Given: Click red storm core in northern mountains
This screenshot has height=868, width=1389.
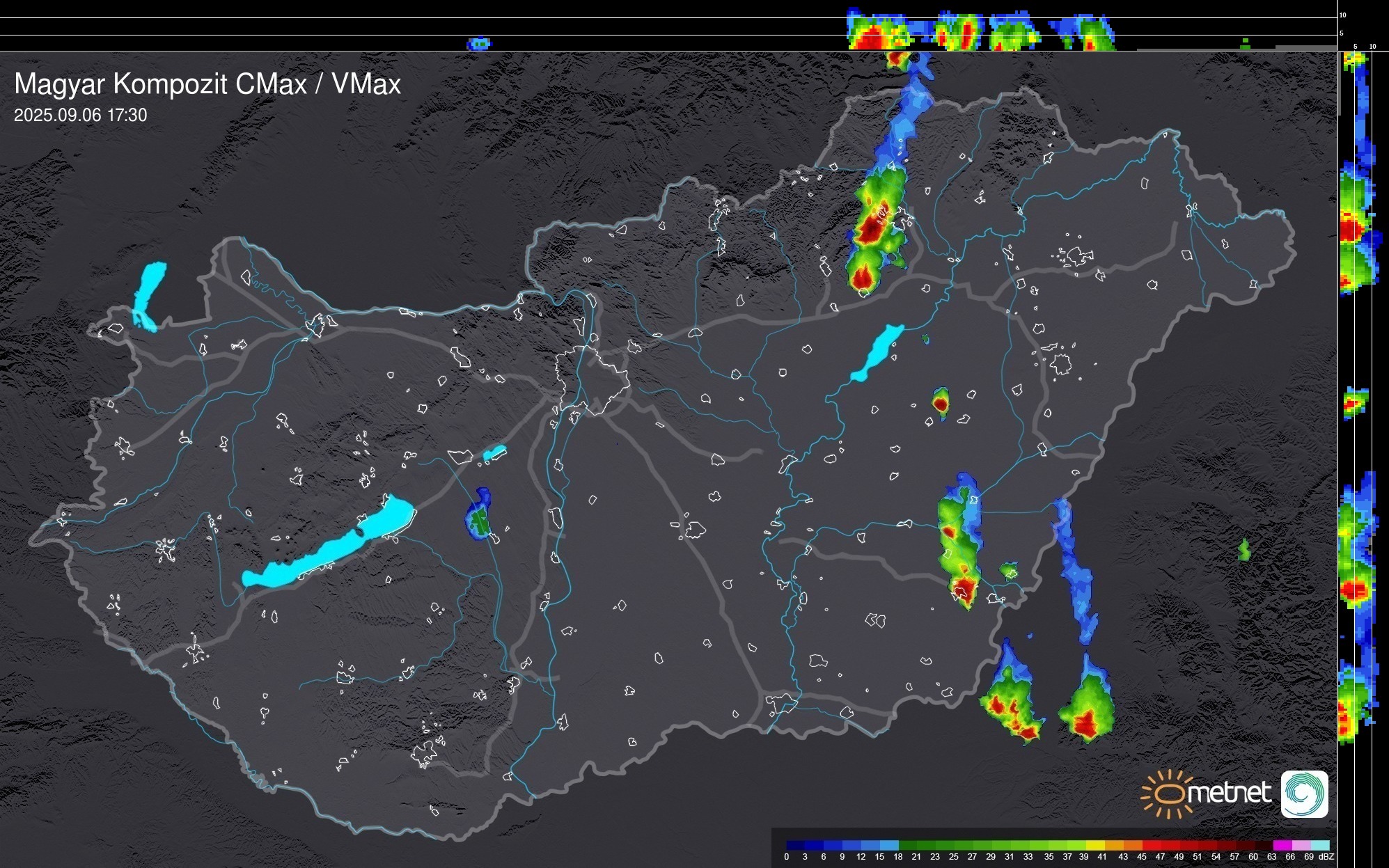Looking at the screenshot, I should pos(870,230).
